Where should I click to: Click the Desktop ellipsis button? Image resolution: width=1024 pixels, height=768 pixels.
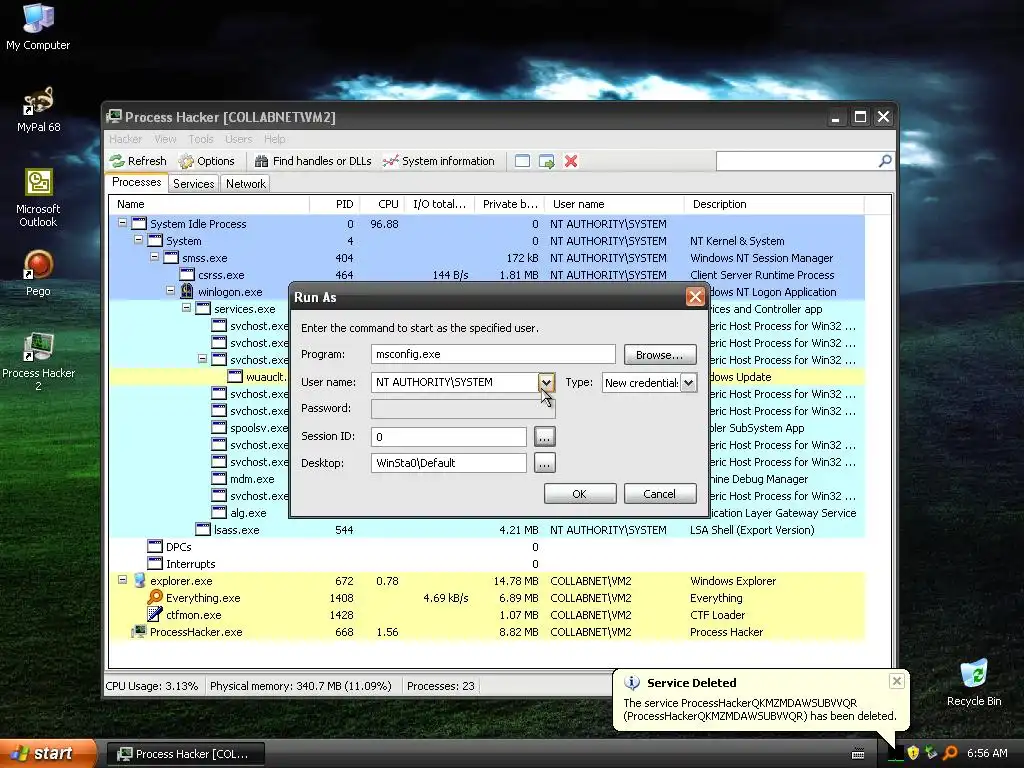(545, 463)
